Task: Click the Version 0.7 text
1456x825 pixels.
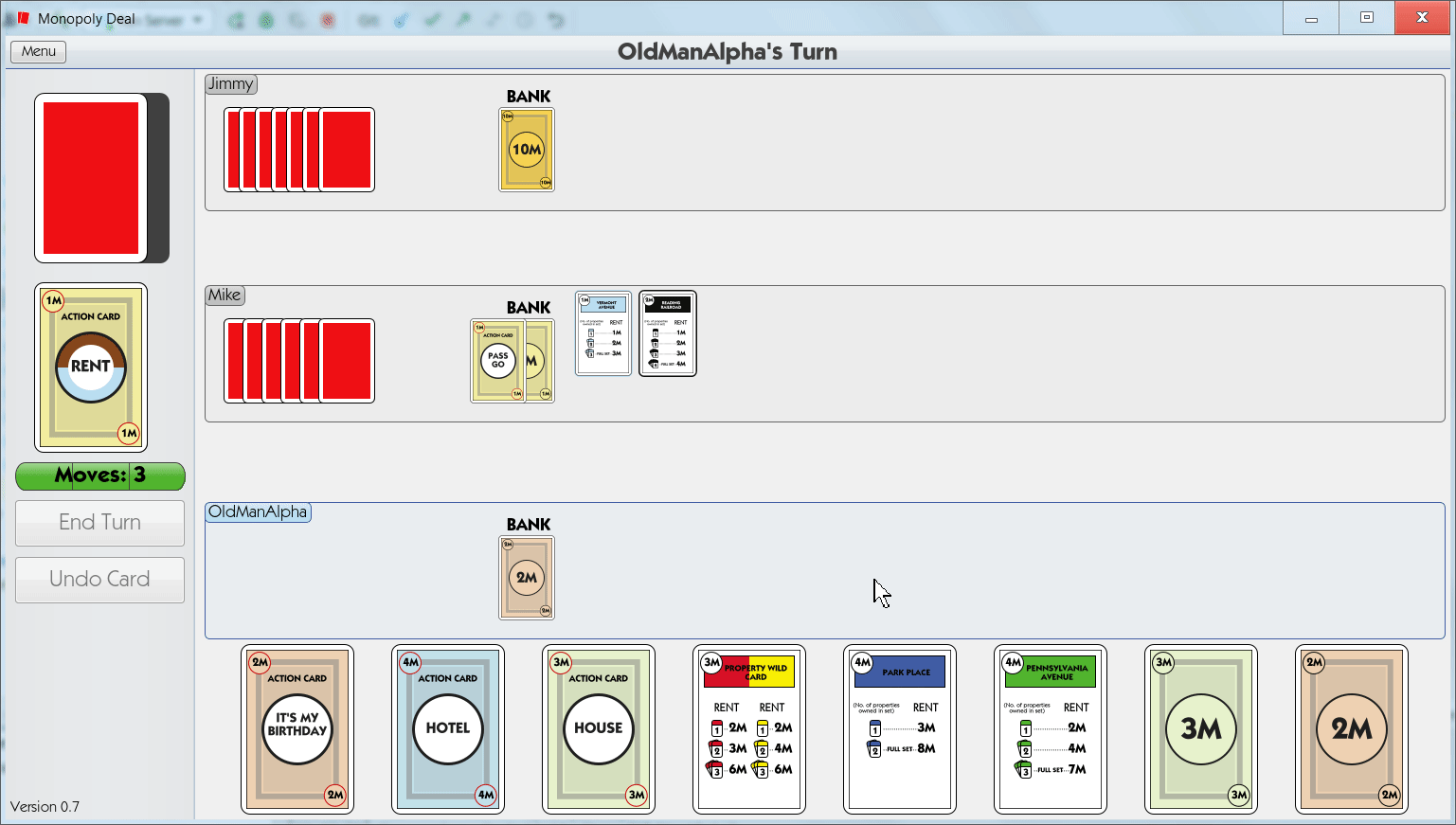Action: [x=45, y=807]
